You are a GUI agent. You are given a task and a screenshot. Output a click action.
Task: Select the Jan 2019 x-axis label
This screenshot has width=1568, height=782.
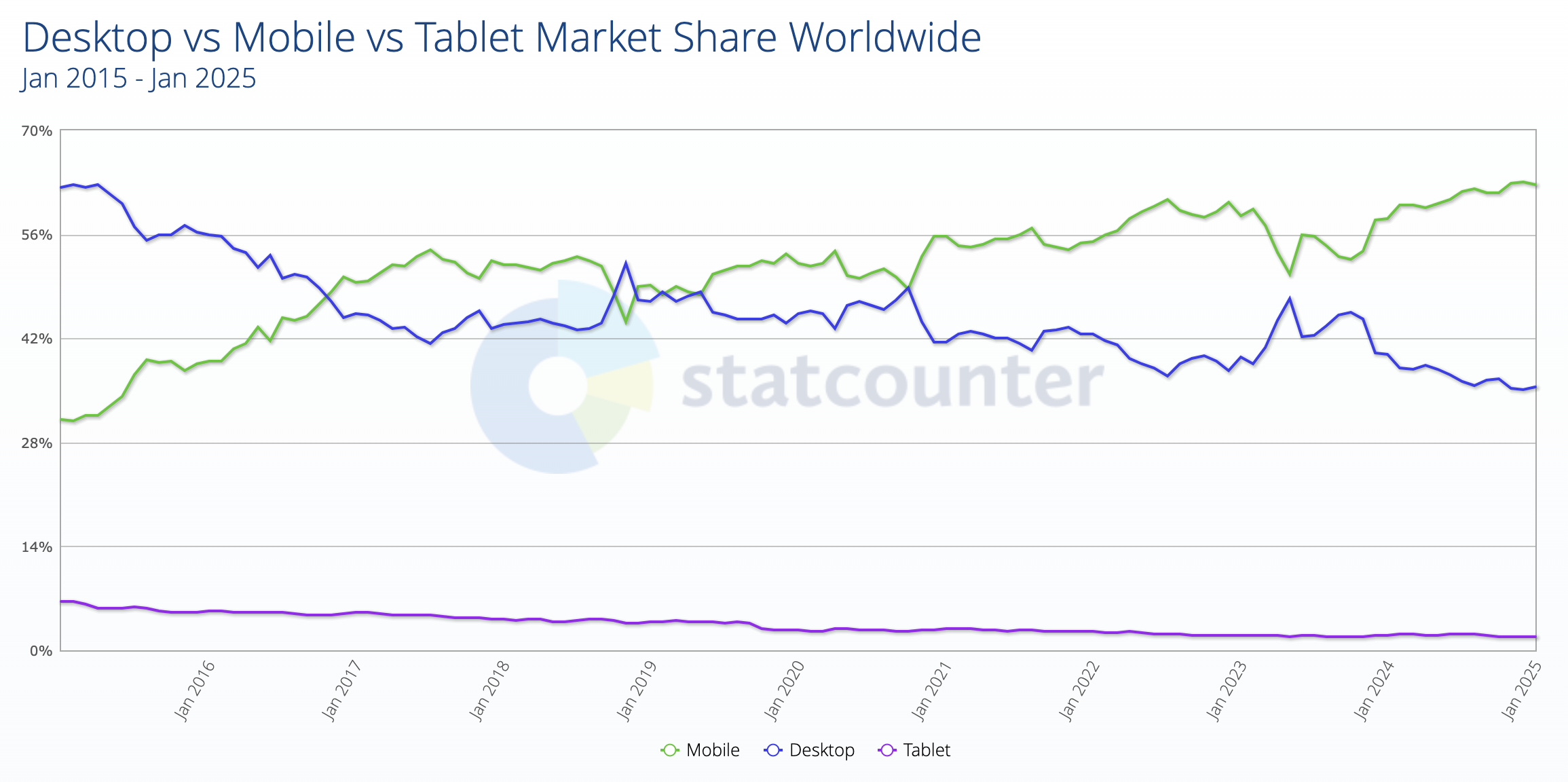(x=637, y=690)
